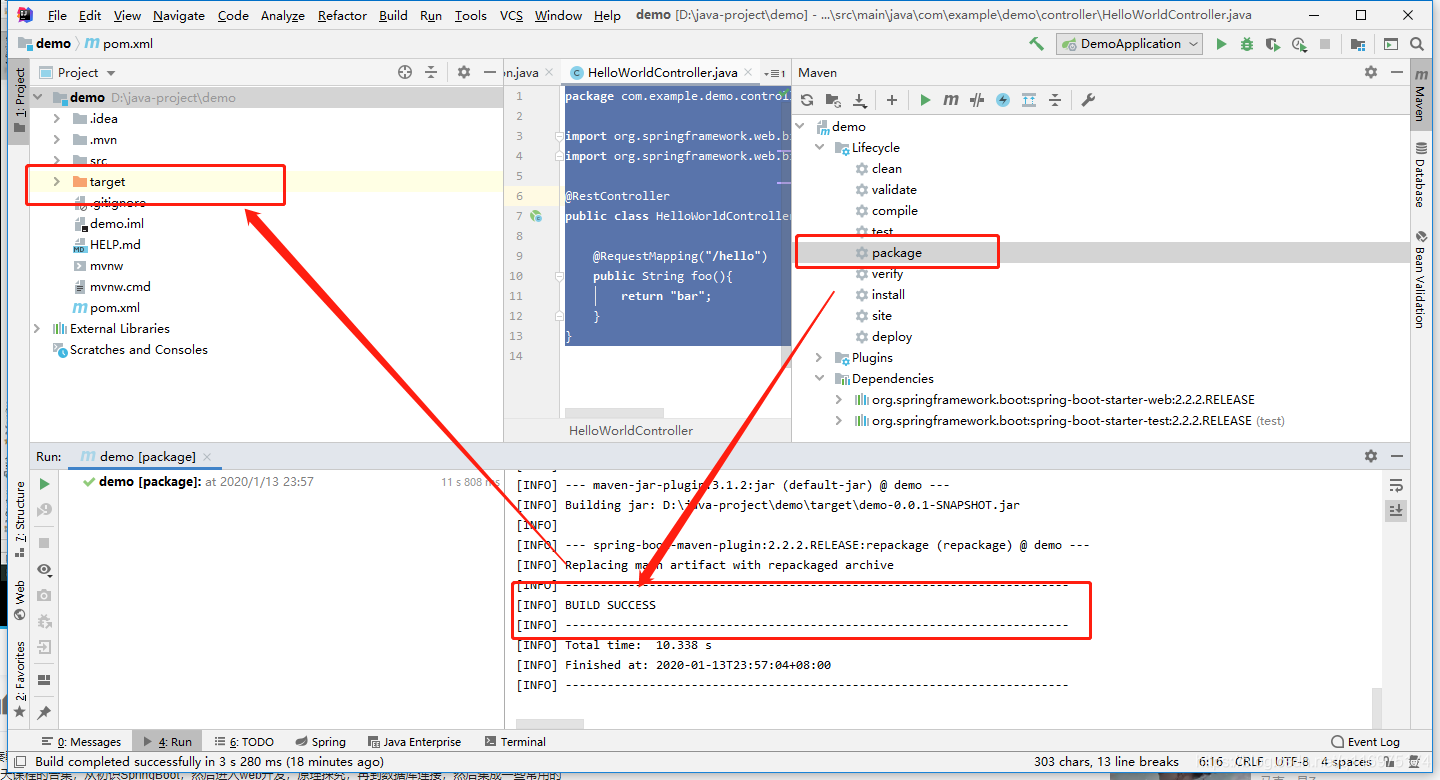The image size is (1440, 780).
Task: Open Project panel gear settings
Action: 464,72
